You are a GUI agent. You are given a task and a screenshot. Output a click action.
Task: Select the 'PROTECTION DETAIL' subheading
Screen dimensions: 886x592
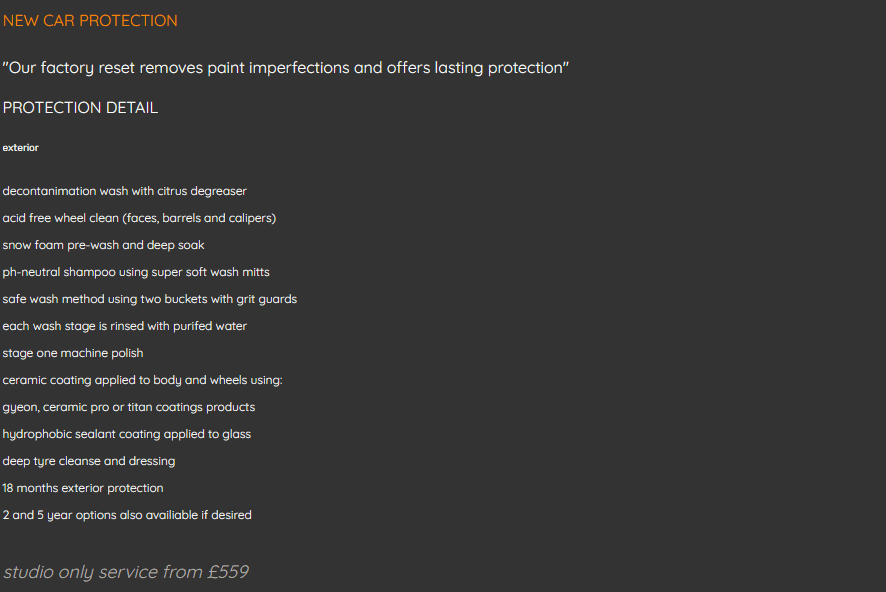click(x=80, y=108)
